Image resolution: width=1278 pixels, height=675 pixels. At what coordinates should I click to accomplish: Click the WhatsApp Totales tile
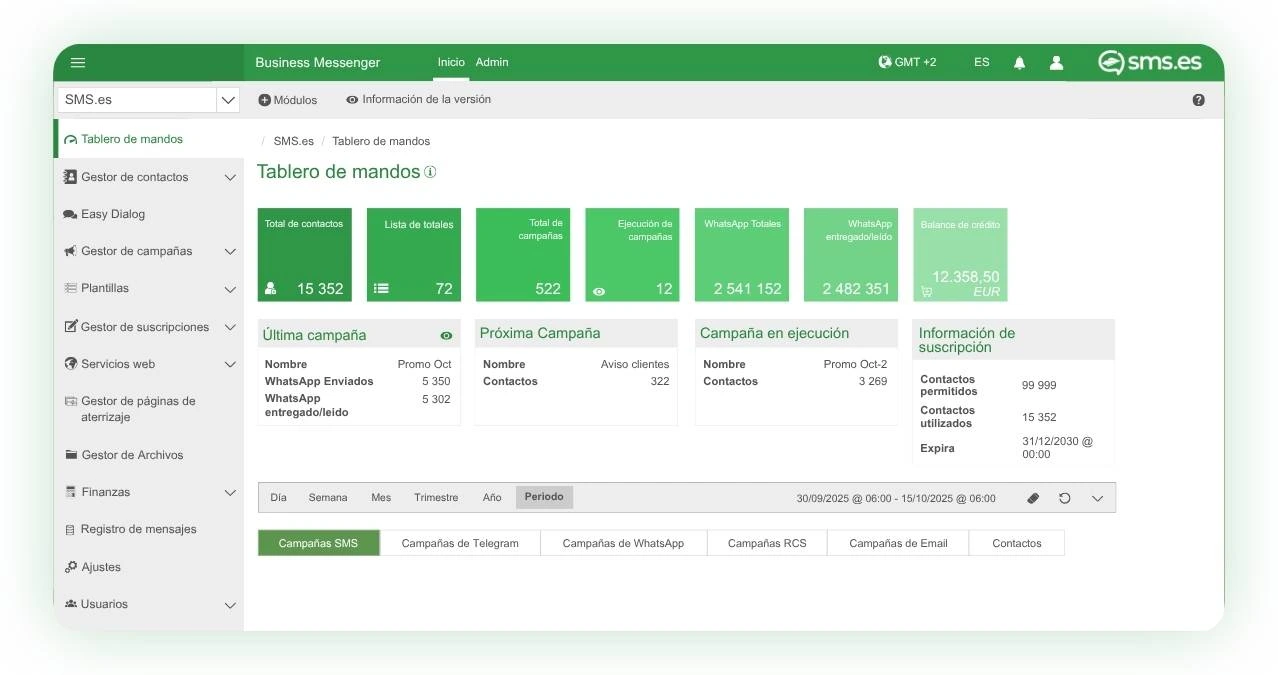point(742,254)
